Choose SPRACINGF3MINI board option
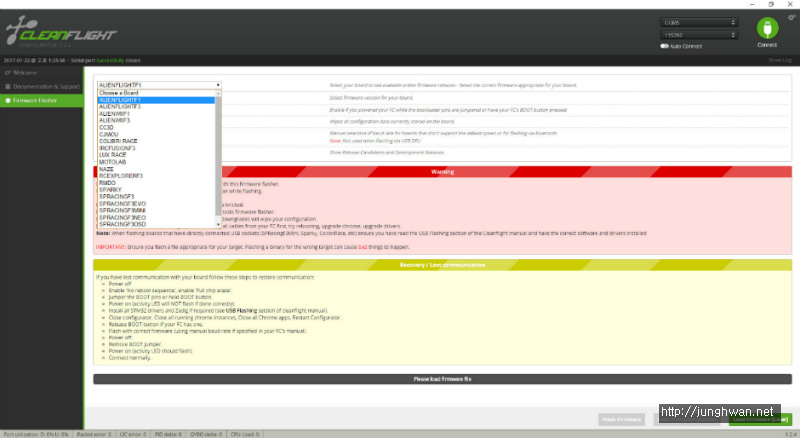The width and height of the screenshot is (800, 438). (x=156, y=210)
